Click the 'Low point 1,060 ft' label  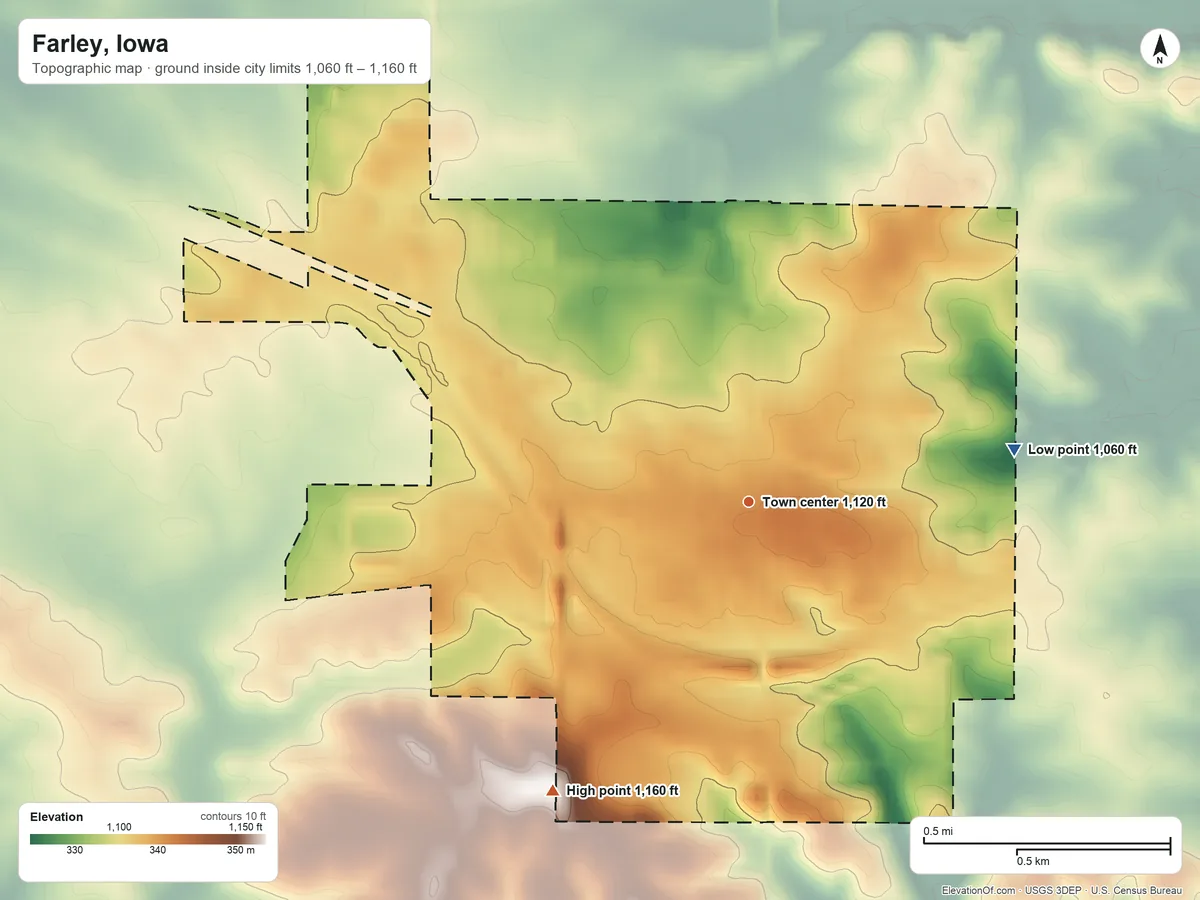(1082, 450)
